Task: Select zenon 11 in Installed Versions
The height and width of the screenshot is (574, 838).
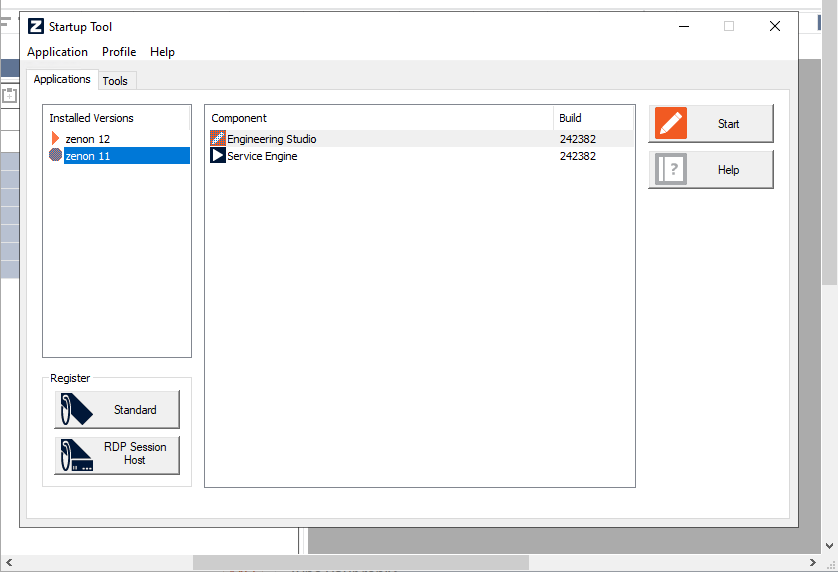Action: 127,156
